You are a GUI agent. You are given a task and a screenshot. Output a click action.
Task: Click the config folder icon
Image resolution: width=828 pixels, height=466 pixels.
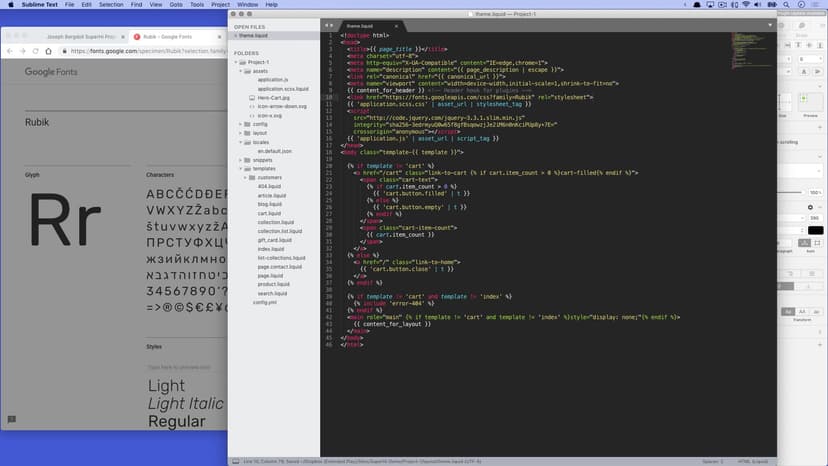pos(248,124)
